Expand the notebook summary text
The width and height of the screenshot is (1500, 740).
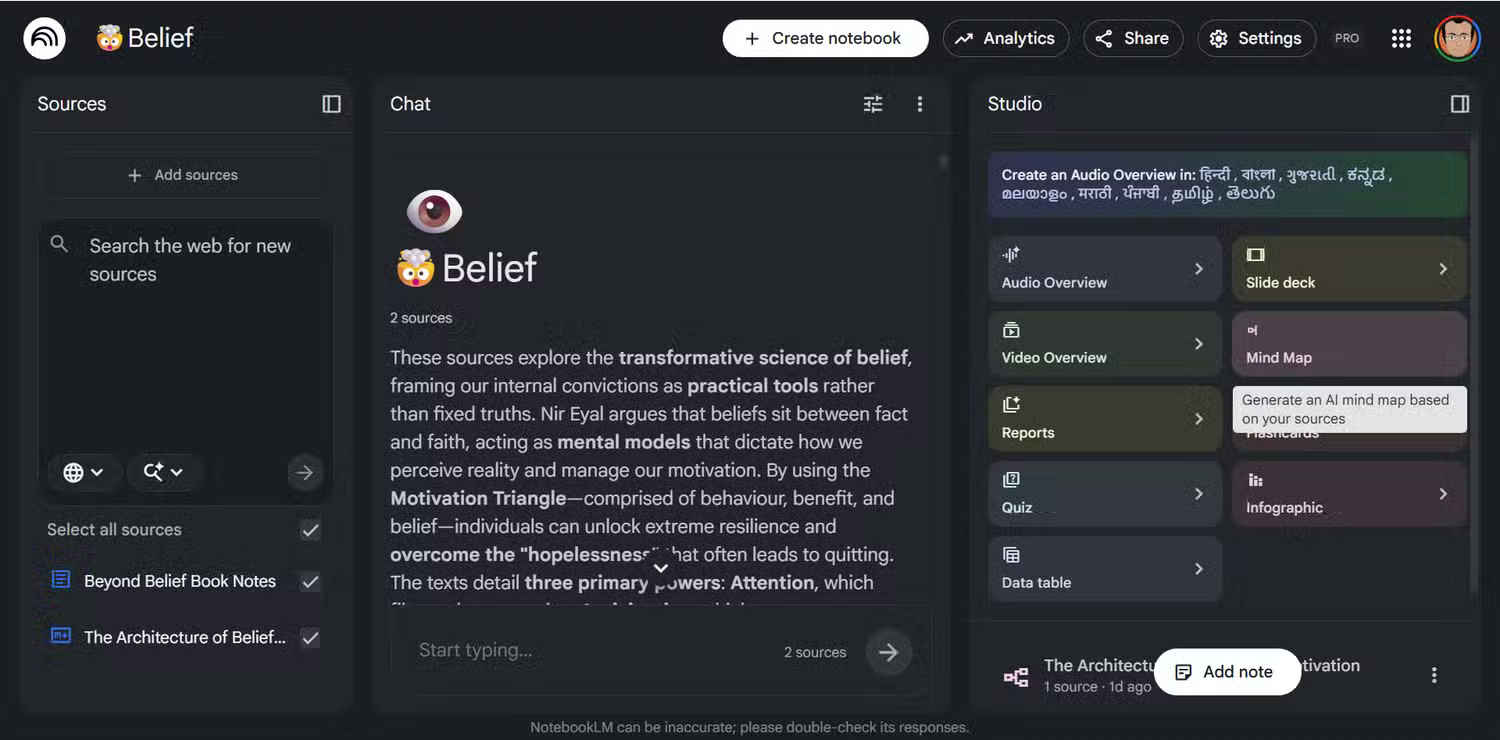tap(660, 568)
